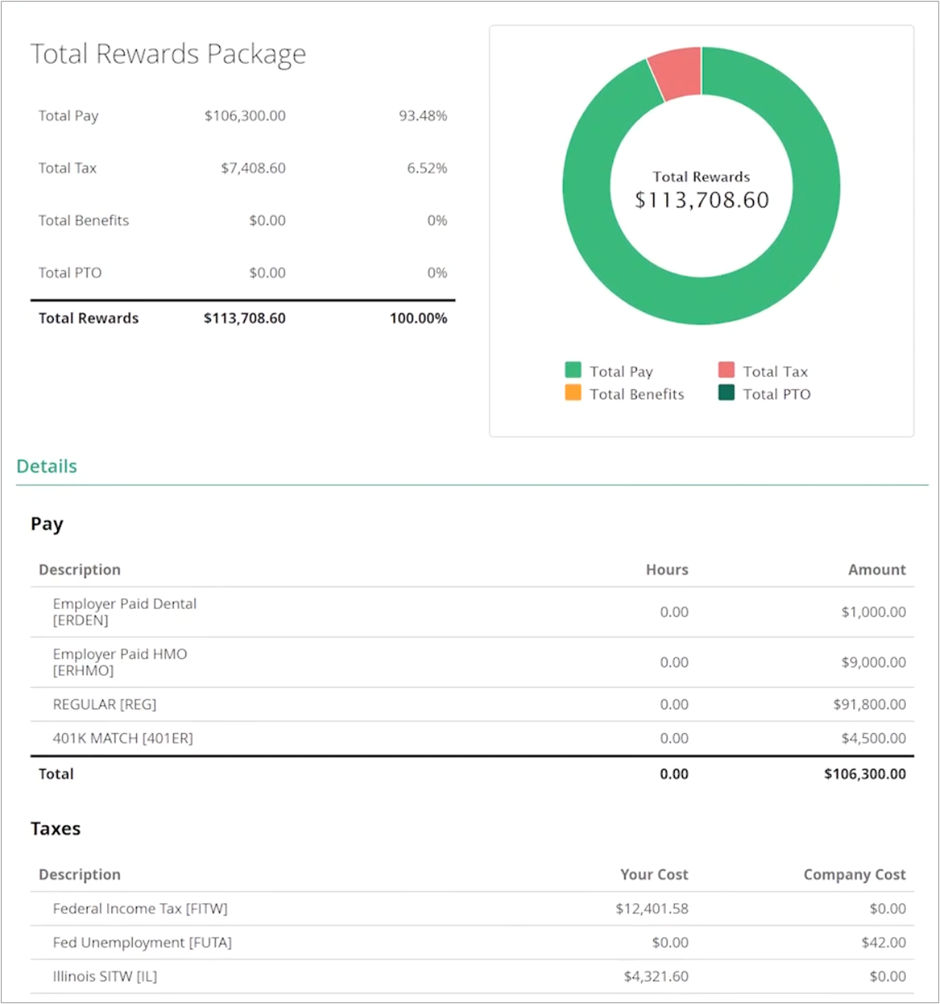The height and width of the screenshot is (1004, 940).
Task: Click the dark green Total PTO legend swatch
Action: point(726,394)
